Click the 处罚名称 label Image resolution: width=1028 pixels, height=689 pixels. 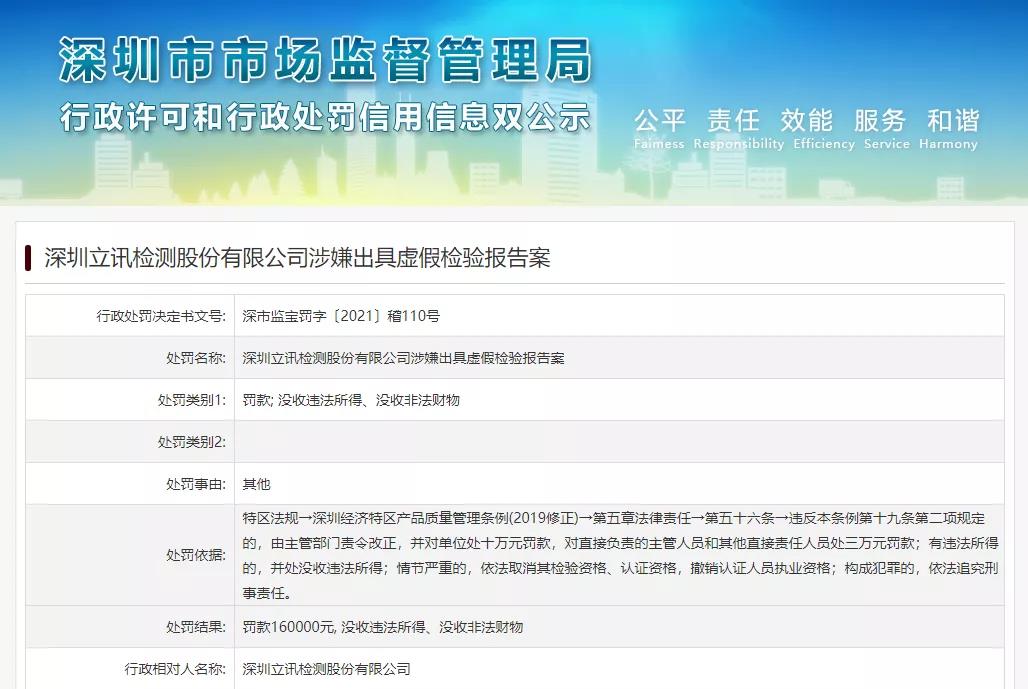point(196,358)
